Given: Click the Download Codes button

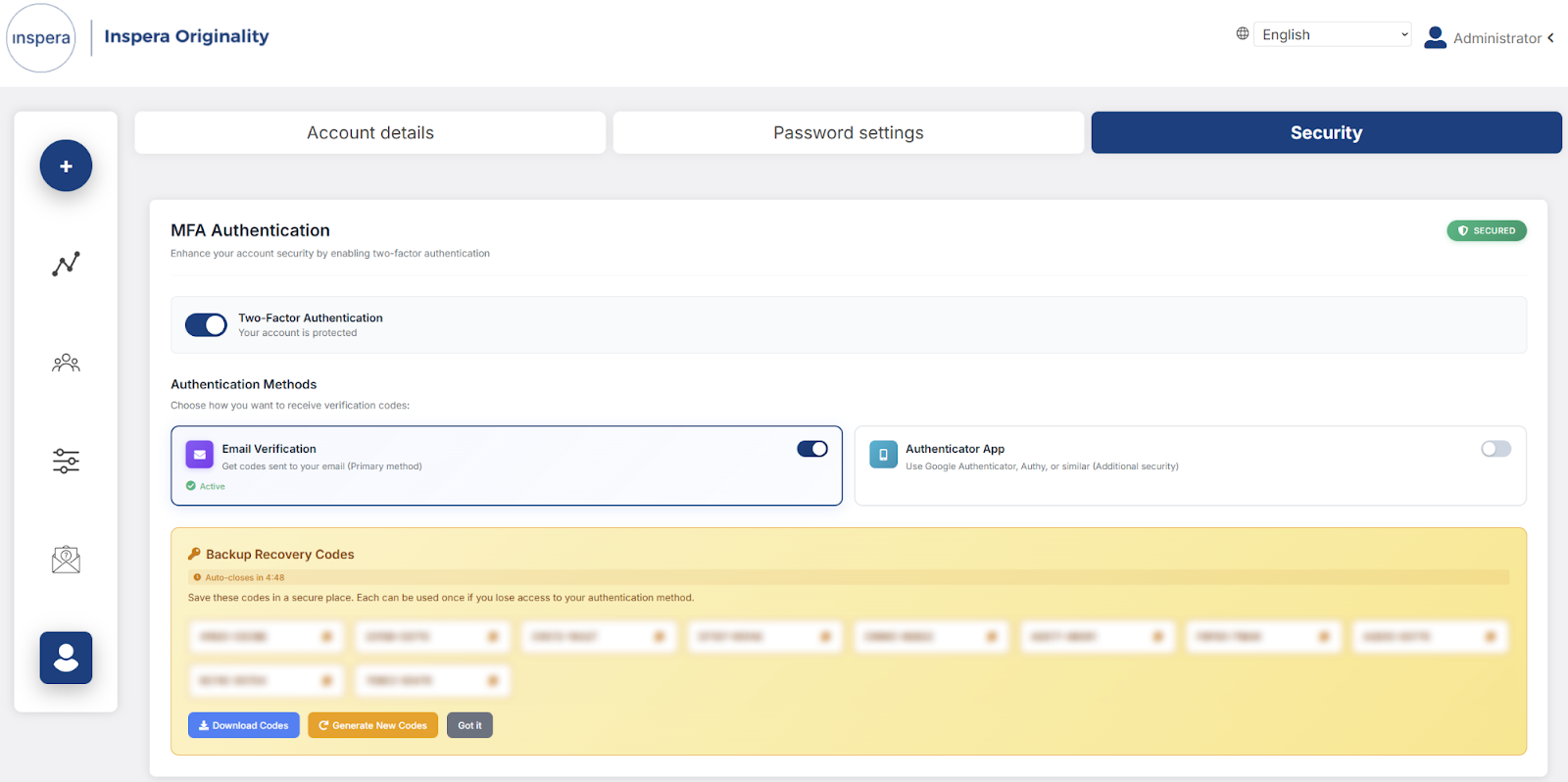Looking at the screenshot, I should pos(244,725).
